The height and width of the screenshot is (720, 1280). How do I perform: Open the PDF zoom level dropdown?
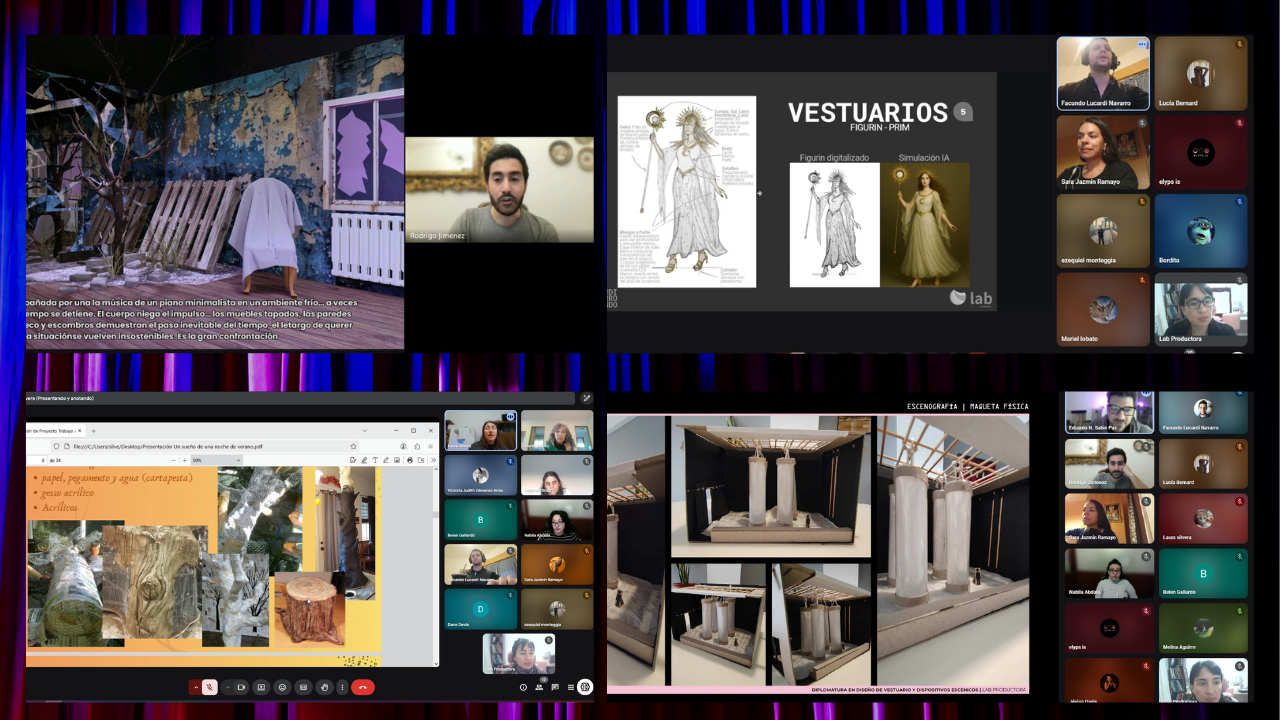214,460
